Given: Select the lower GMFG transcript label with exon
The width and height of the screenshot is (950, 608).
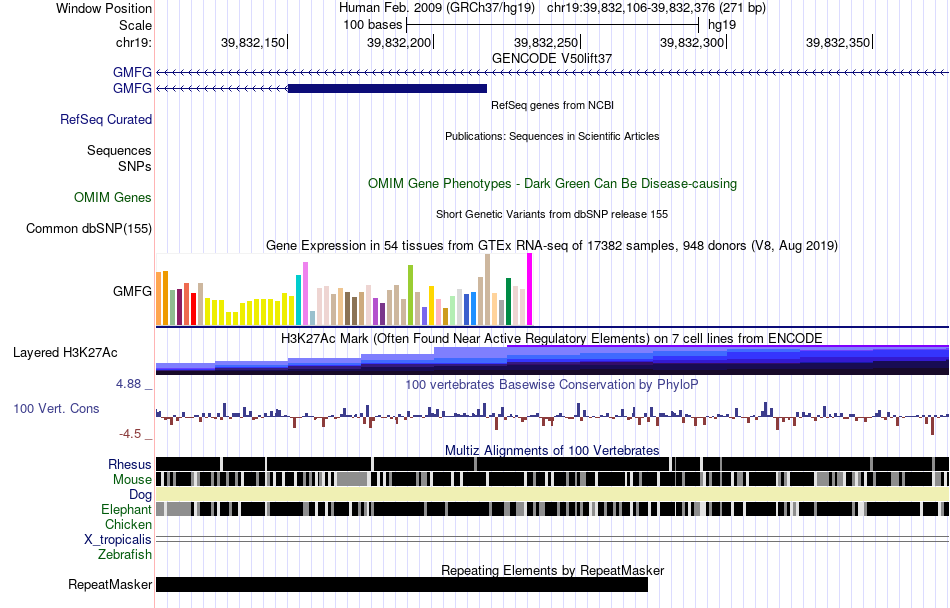Looking at the screenshot, I should [132, 88].
